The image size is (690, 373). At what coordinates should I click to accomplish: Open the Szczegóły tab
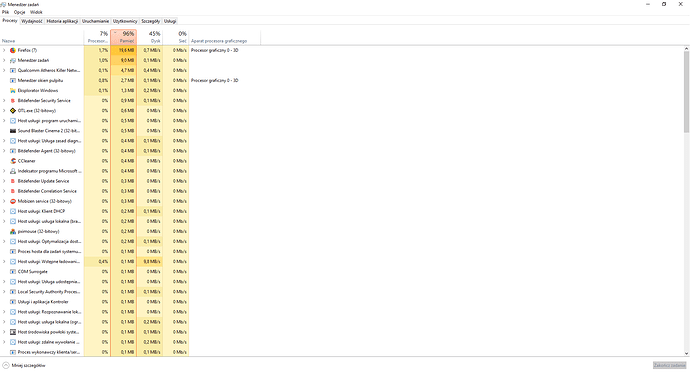(150, 21)
